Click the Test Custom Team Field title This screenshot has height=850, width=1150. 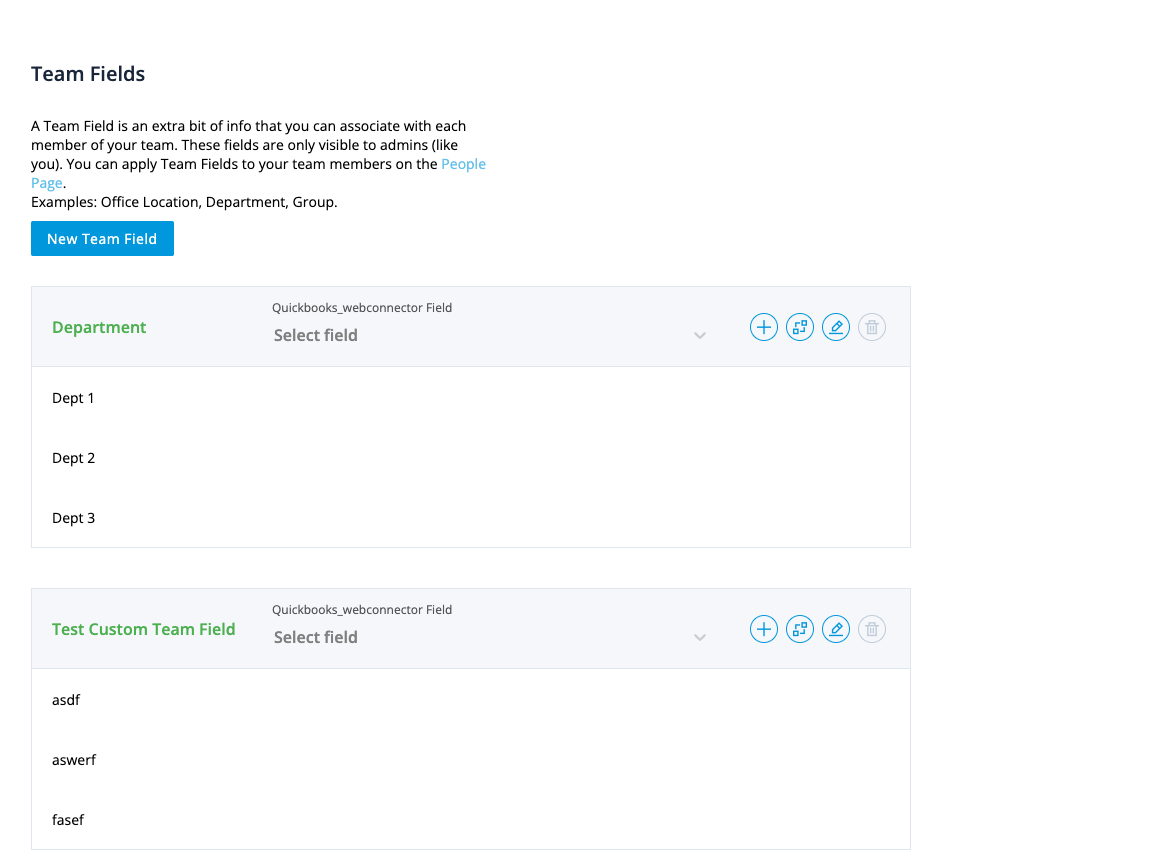pos(144,629)
